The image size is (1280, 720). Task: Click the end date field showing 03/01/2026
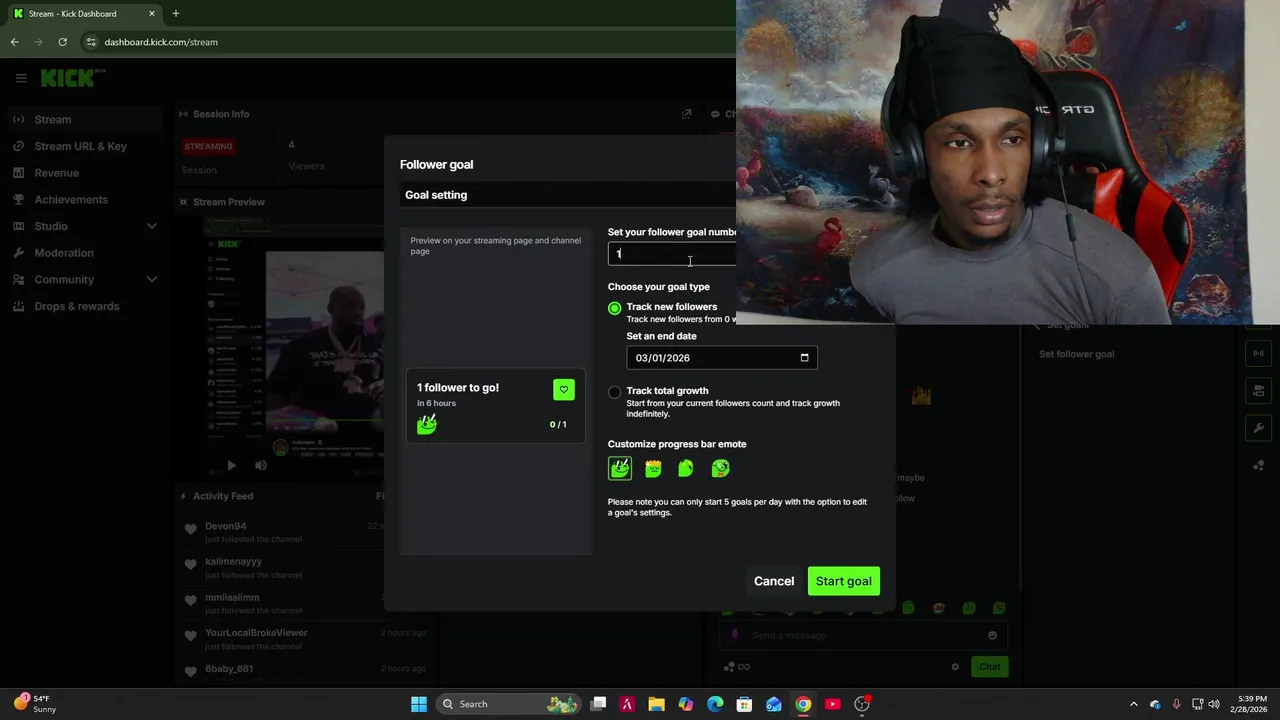click(x=722, y=358)
